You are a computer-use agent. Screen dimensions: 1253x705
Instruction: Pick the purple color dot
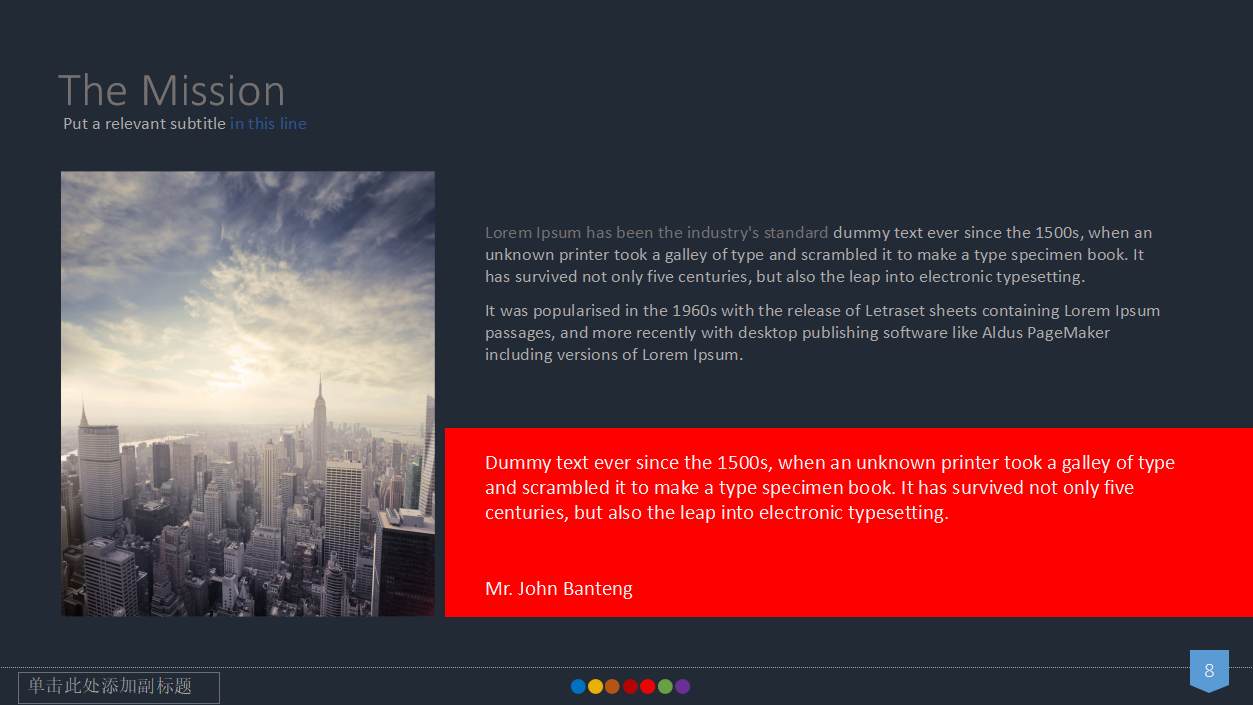tap(683, 686)
